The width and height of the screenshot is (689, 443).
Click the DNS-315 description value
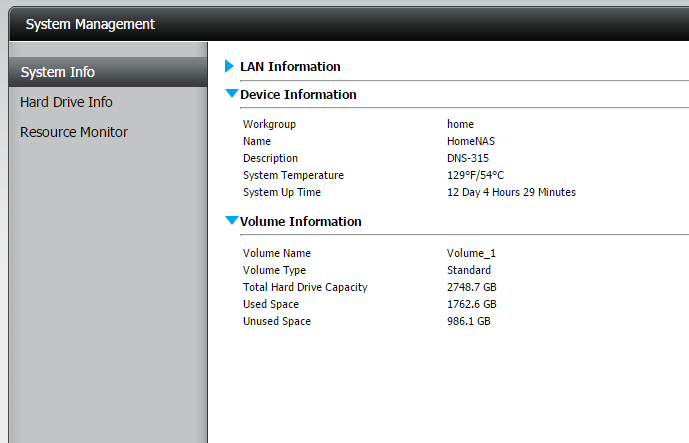pos(470,158)
